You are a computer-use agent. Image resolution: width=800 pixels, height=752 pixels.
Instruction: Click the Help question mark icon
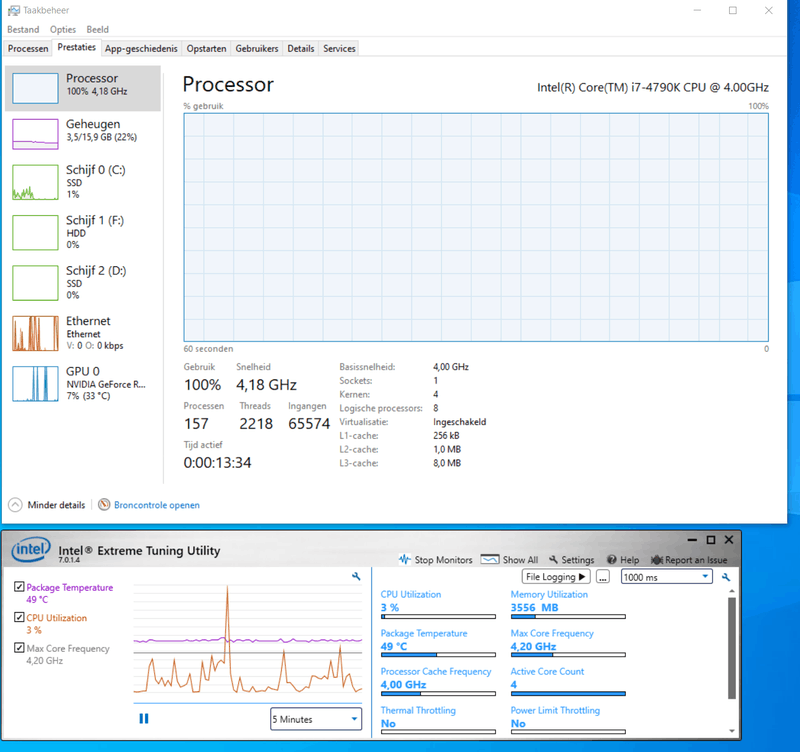pyautogui.click(x=612, y=560)
